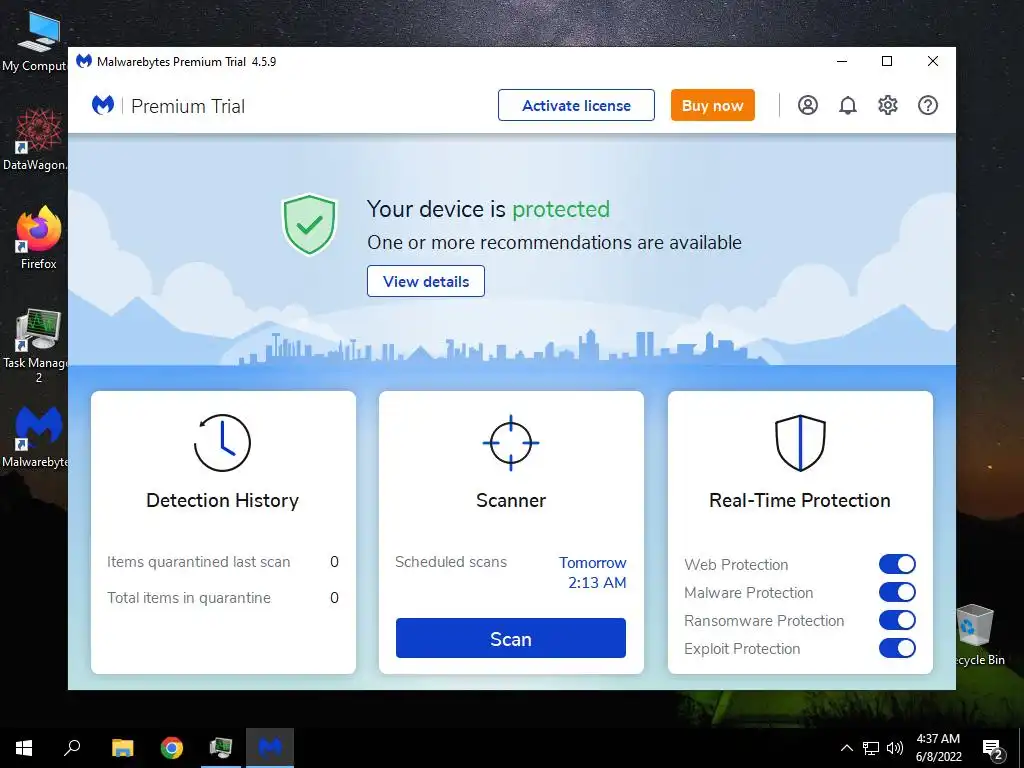Open scheduled scan Tomorrow 2:13 AM link

pyautogui.click(x=593, y=573)
